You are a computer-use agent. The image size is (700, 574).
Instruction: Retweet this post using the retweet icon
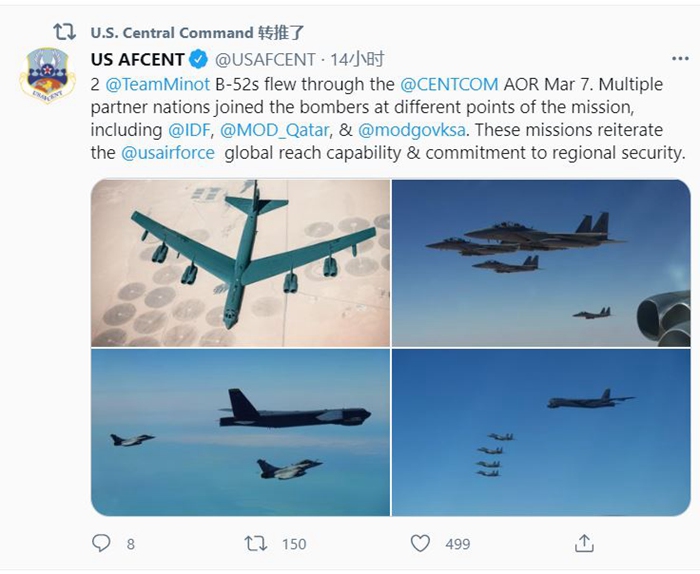(257, 543)
